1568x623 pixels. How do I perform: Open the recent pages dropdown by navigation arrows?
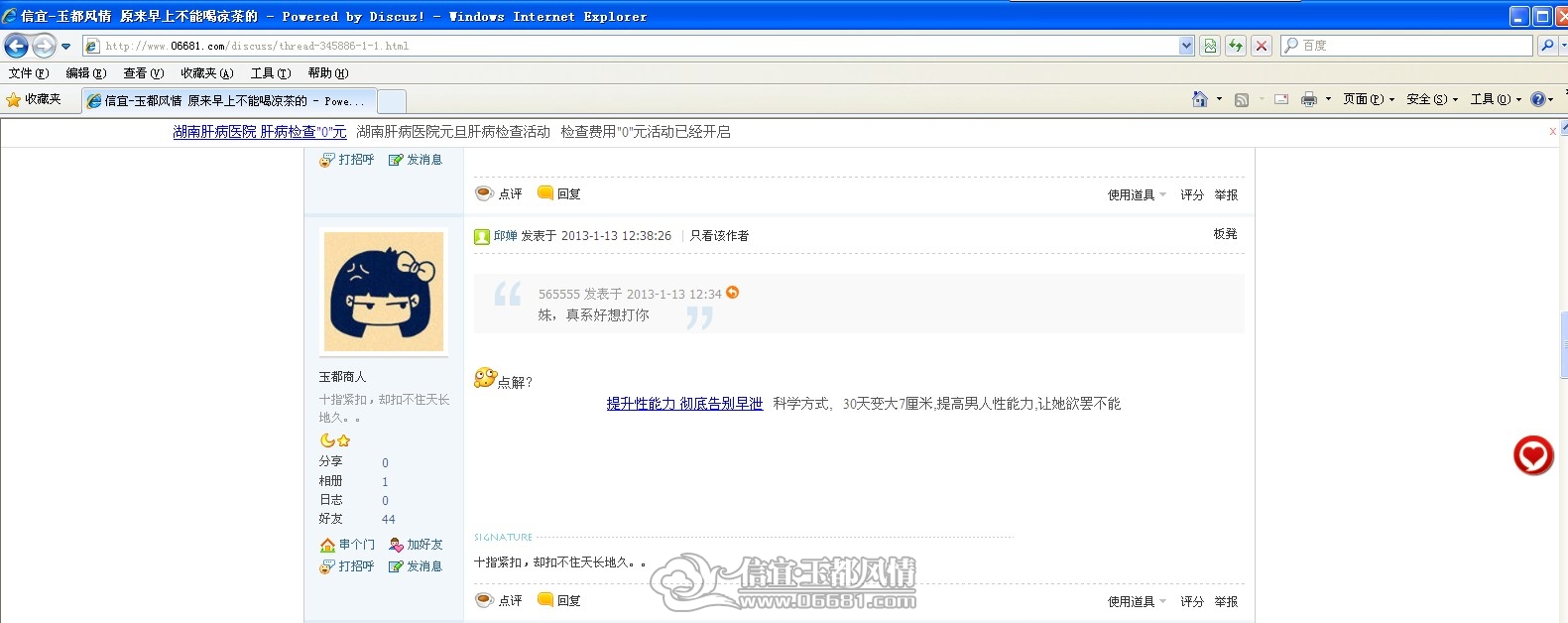point(66,46)
